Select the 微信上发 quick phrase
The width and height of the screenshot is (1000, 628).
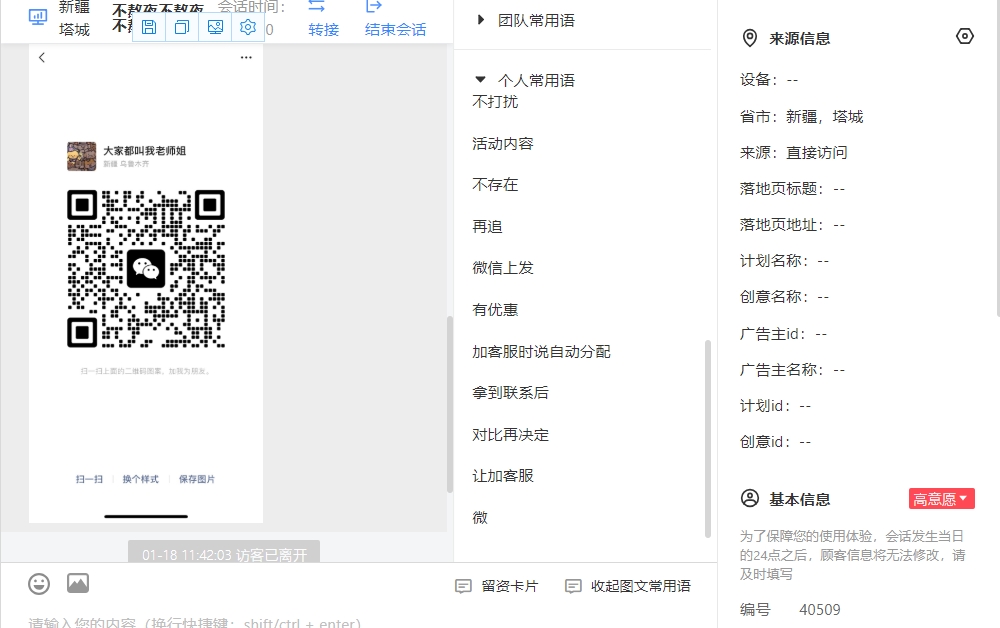pyautogui.click(x=503, y=268)
